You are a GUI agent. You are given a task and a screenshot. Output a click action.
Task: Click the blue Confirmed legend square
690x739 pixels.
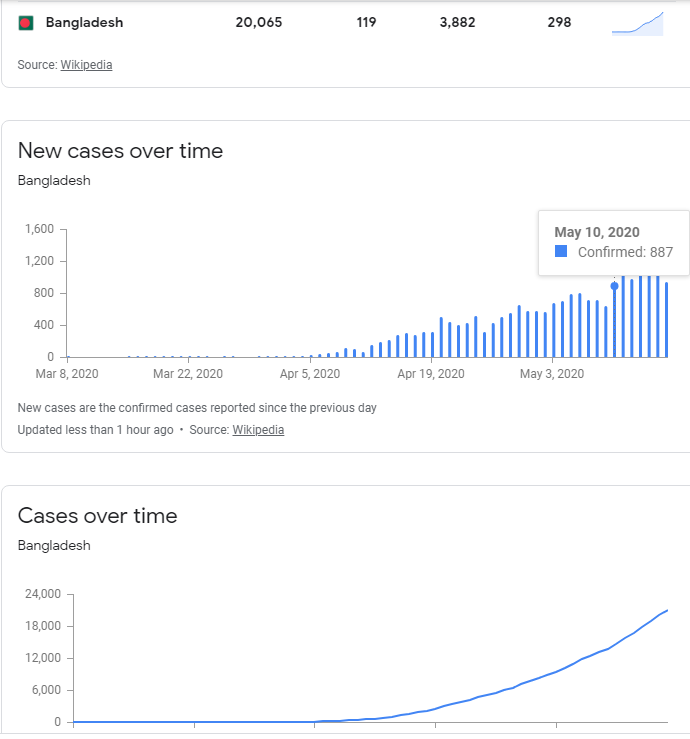tap(561, 252)
